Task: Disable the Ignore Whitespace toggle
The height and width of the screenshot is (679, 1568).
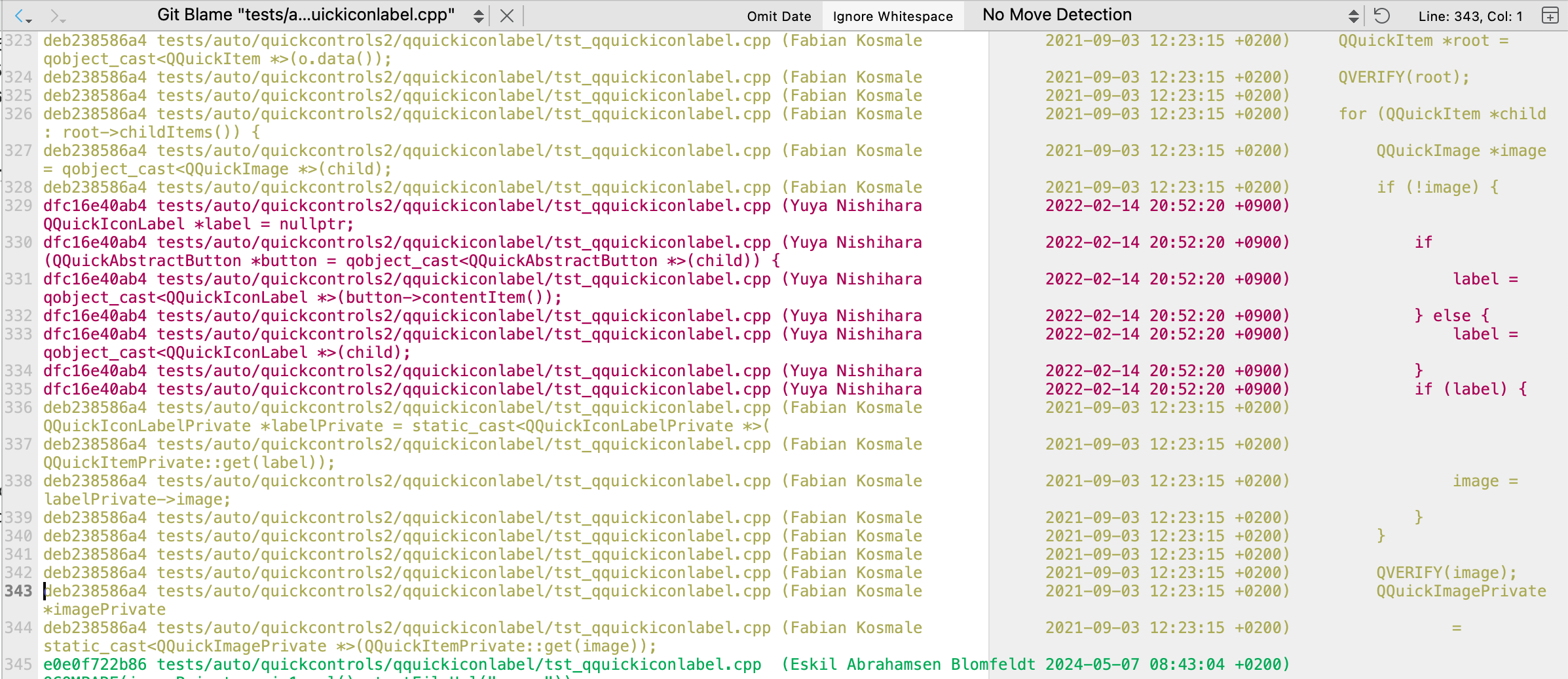Action: point(892,16)
